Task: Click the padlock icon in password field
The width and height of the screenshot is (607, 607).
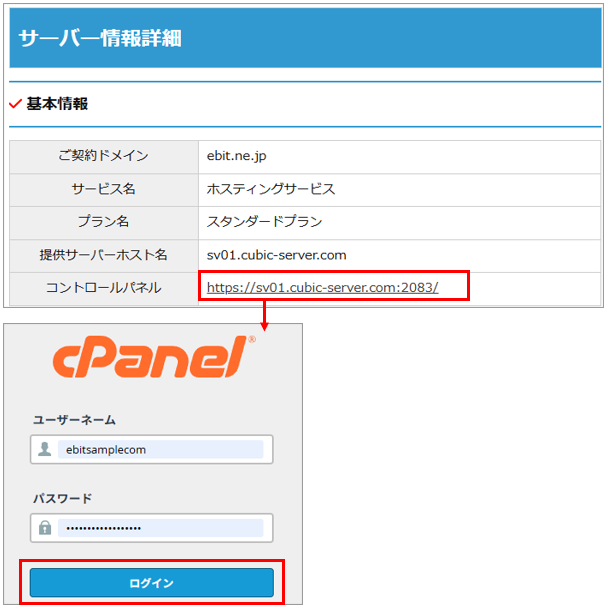Action: point(44,528)
